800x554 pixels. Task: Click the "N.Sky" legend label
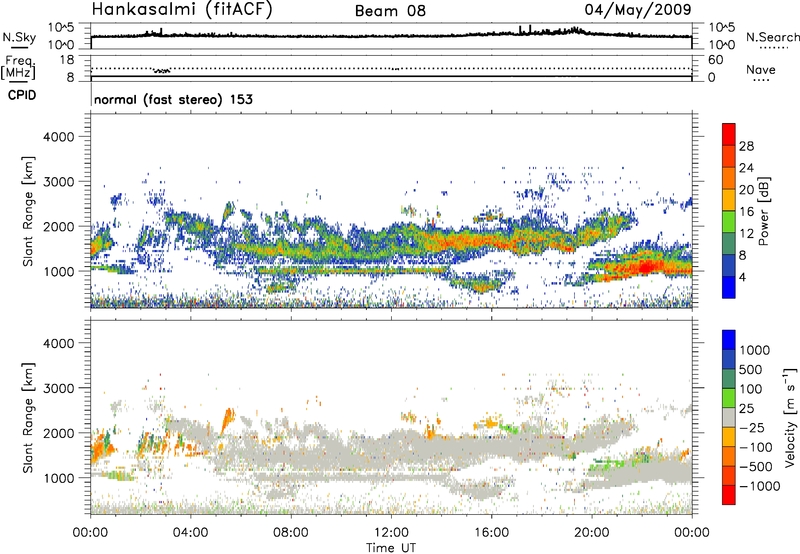[x=19, y=38]
